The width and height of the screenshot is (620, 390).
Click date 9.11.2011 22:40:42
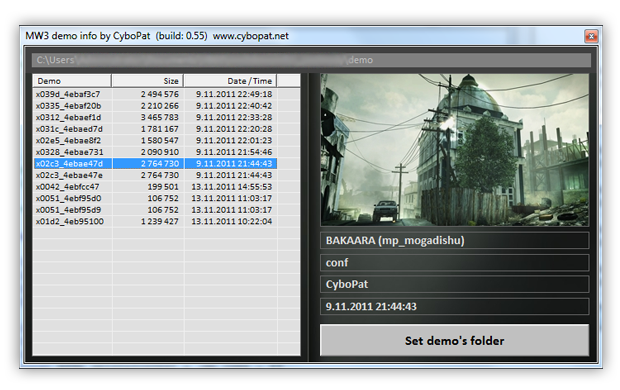coord(234,106)
